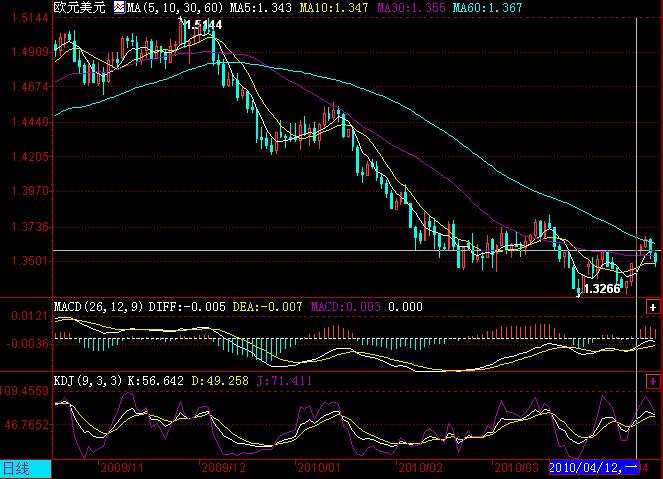The height and width of the screenshot is (479, 663).
Task: Select the cyan MA60:1.367 value
Action: tap(488, 8)
